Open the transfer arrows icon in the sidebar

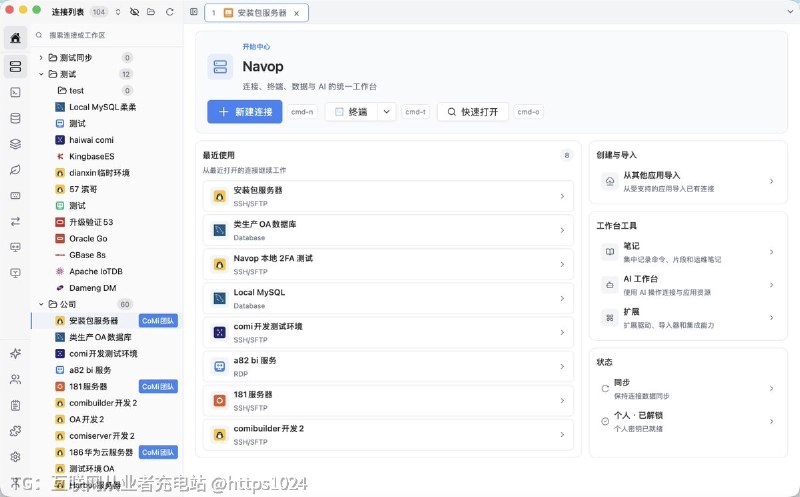point(15,221)
